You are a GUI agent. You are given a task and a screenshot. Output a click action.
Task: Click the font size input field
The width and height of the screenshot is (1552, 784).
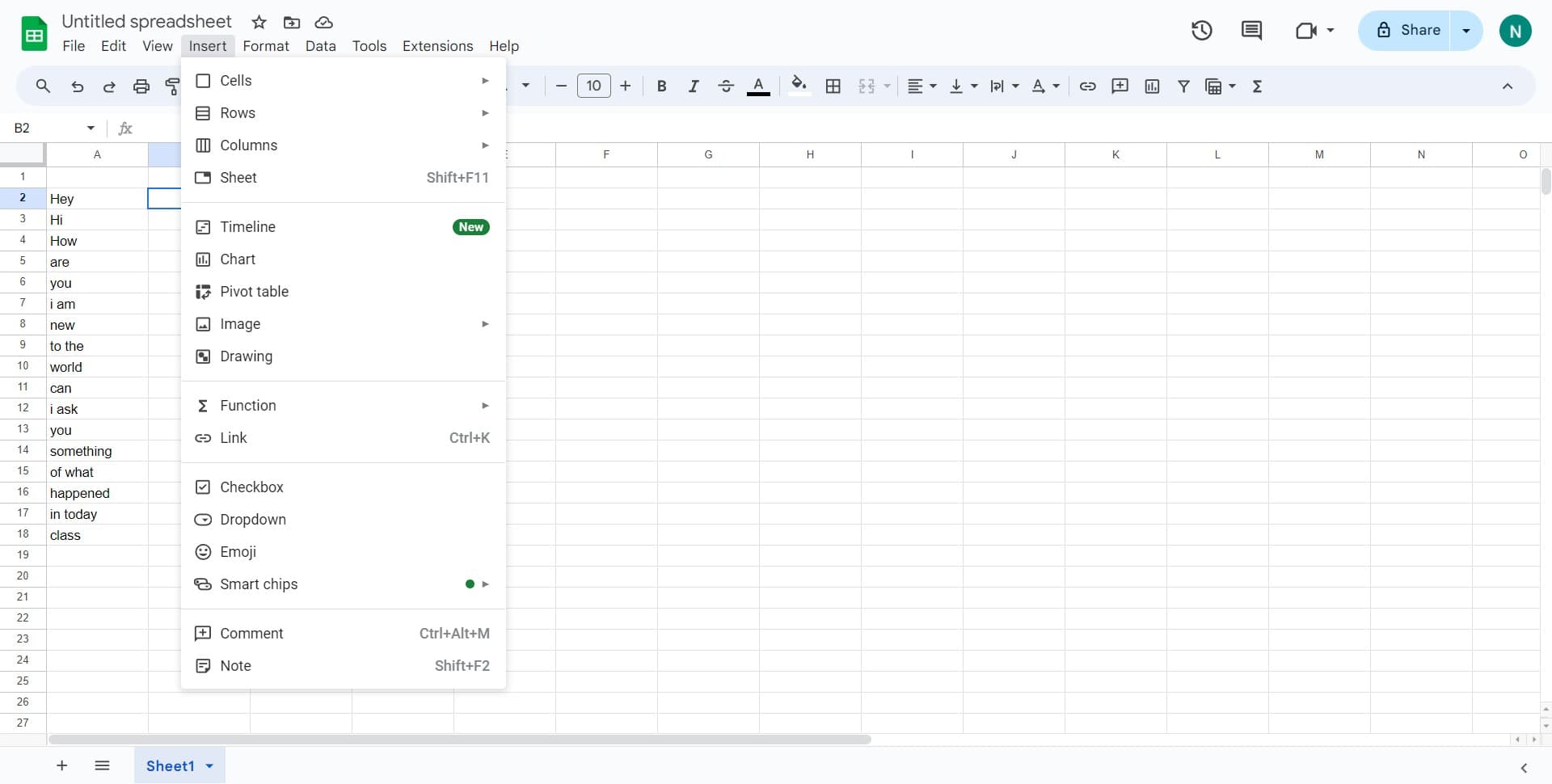pos(593,86)
